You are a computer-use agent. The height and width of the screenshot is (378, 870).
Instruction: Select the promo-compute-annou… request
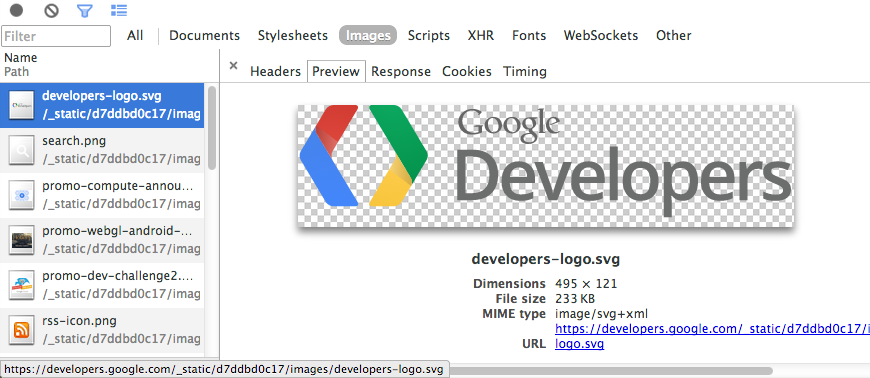(x=102, y=195)
